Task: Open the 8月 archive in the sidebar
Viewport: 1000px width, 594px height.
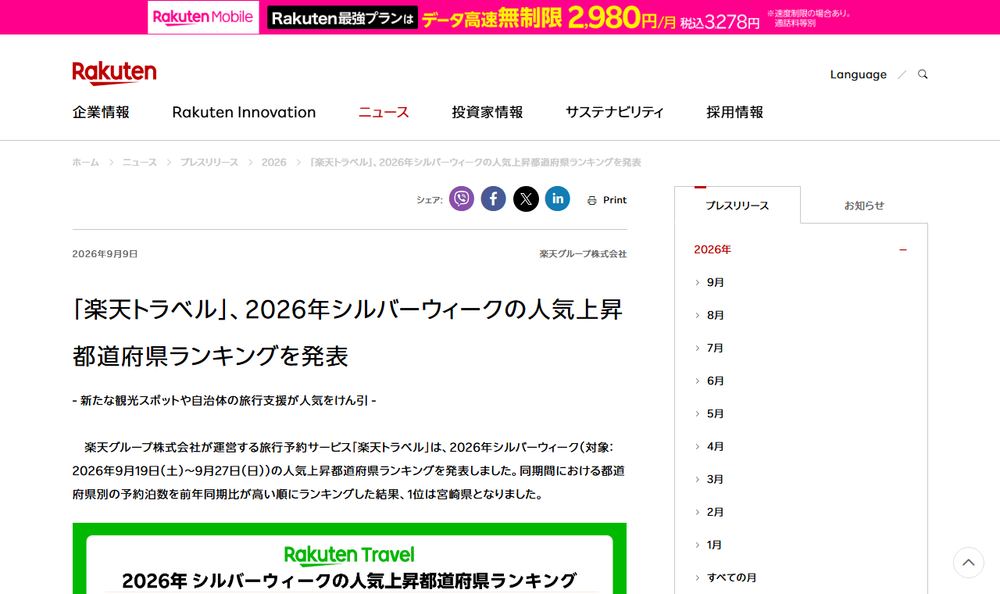Action: coord(715,315)
